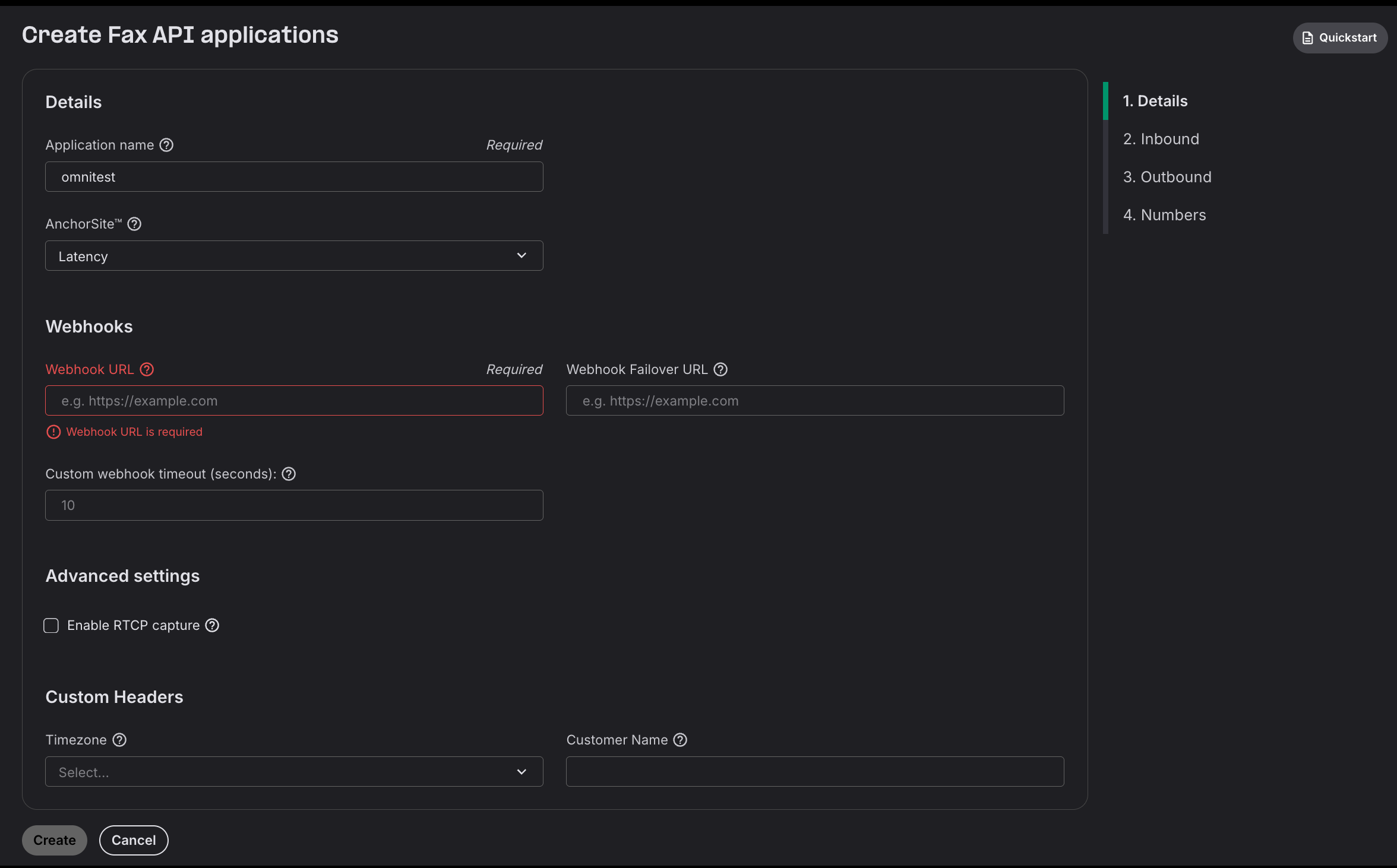Screen dimensions: 1397x868
Task: Click the Cancel button
Action: [134, 840]
